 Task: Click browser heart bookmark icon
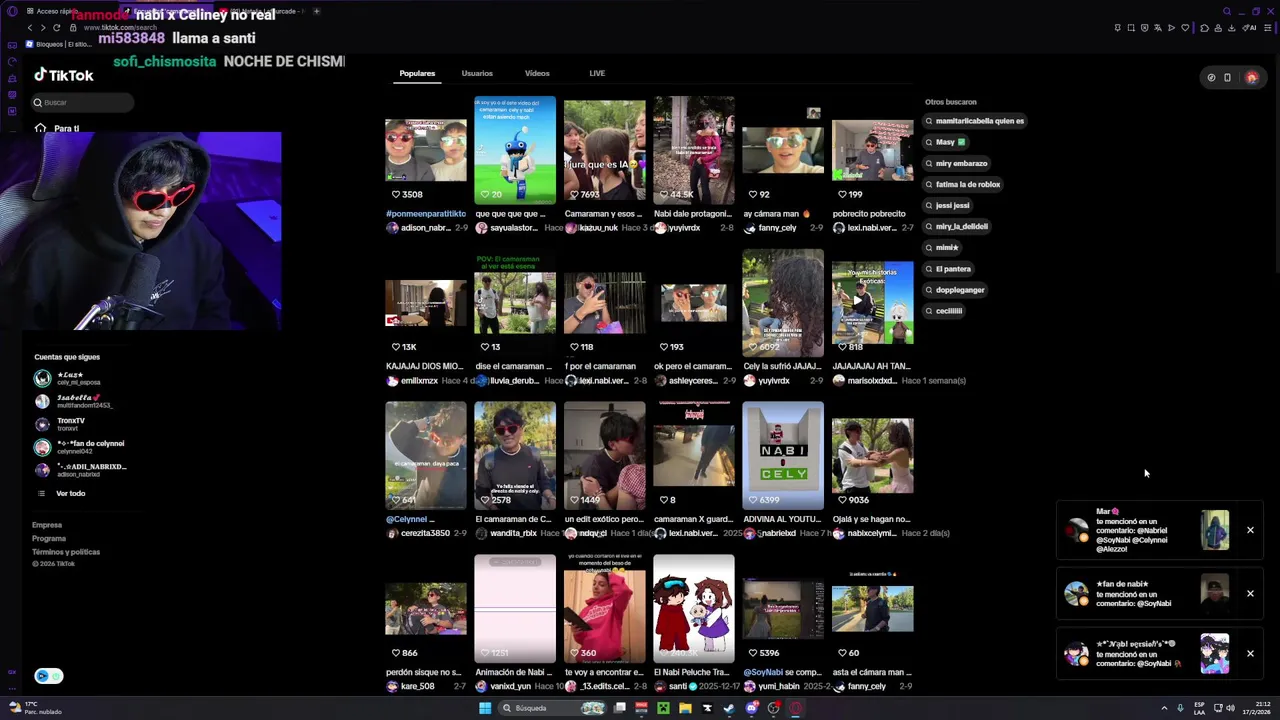pos(1185,28)
